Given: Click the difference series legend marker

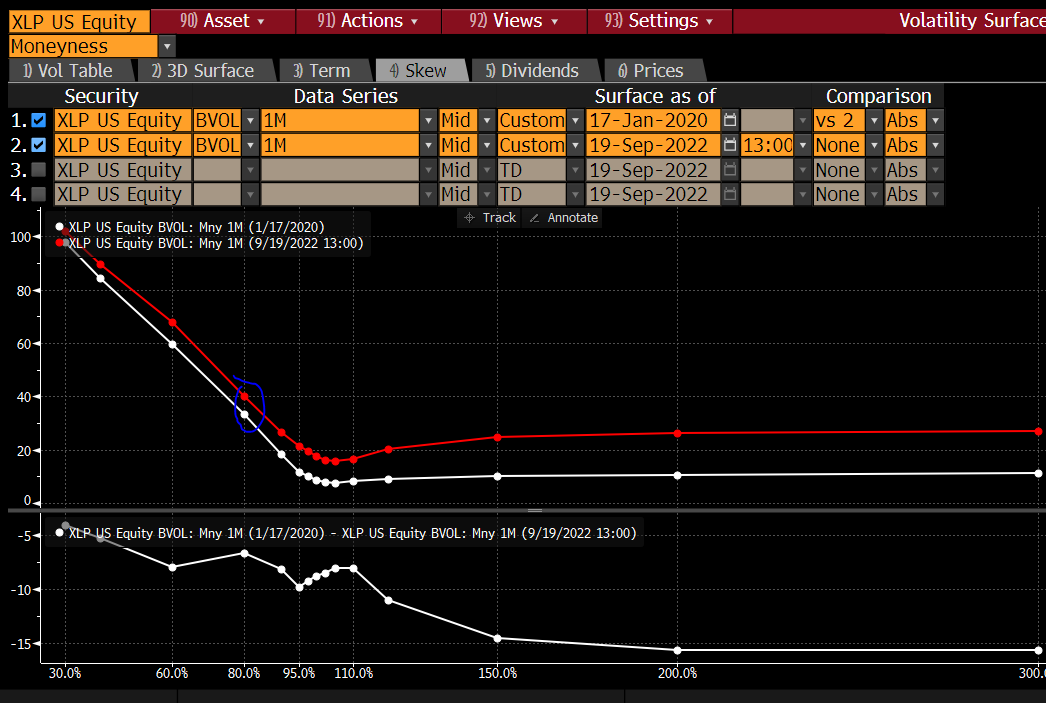Looking at the screenshot, I should (59, 533).
